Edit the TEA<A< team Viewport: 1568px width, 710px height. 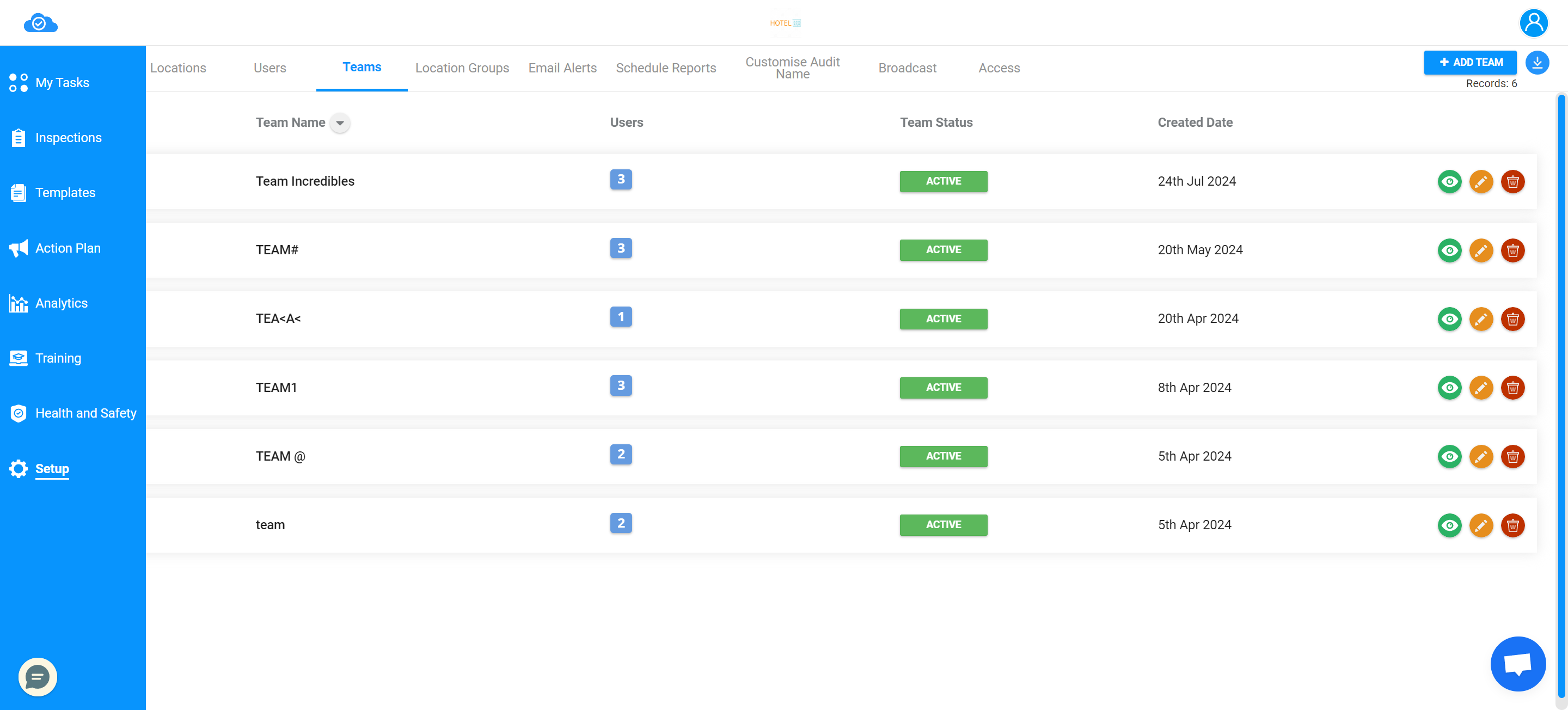1481,319
